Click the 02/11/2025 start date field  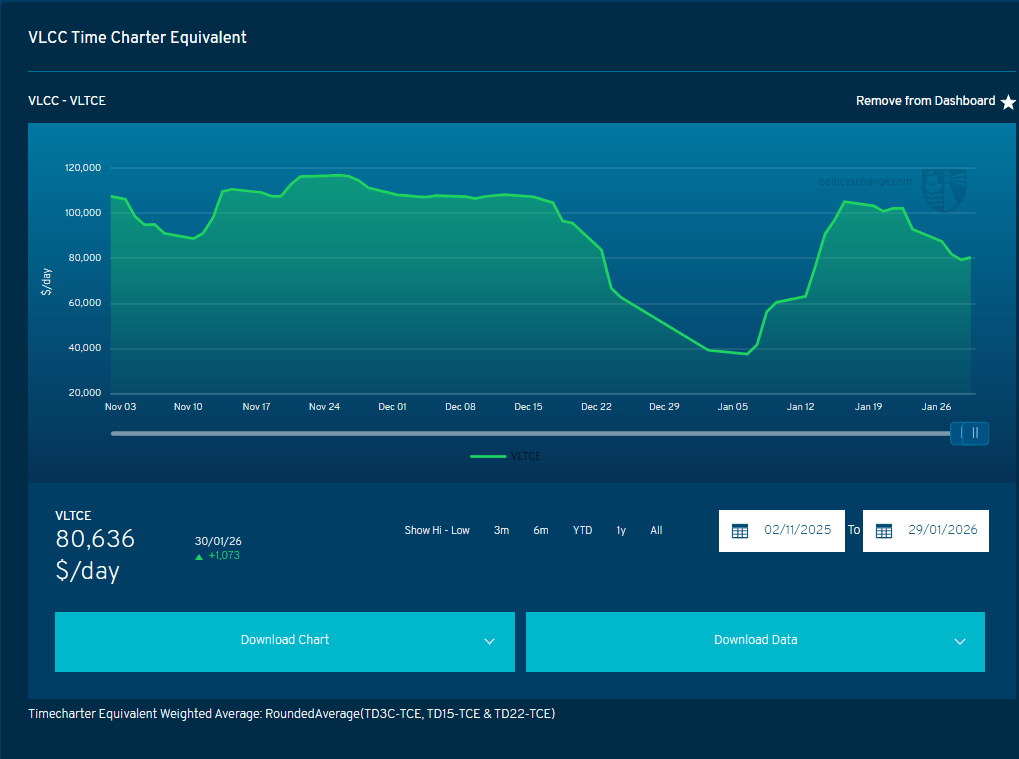(797, 530)
